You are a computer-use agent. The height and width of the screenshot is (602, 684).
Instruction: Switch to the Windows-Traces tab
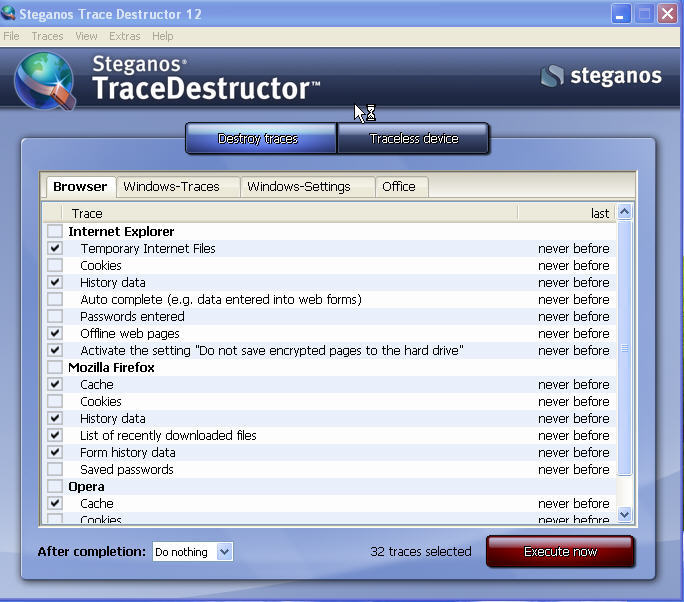point(178,187)
